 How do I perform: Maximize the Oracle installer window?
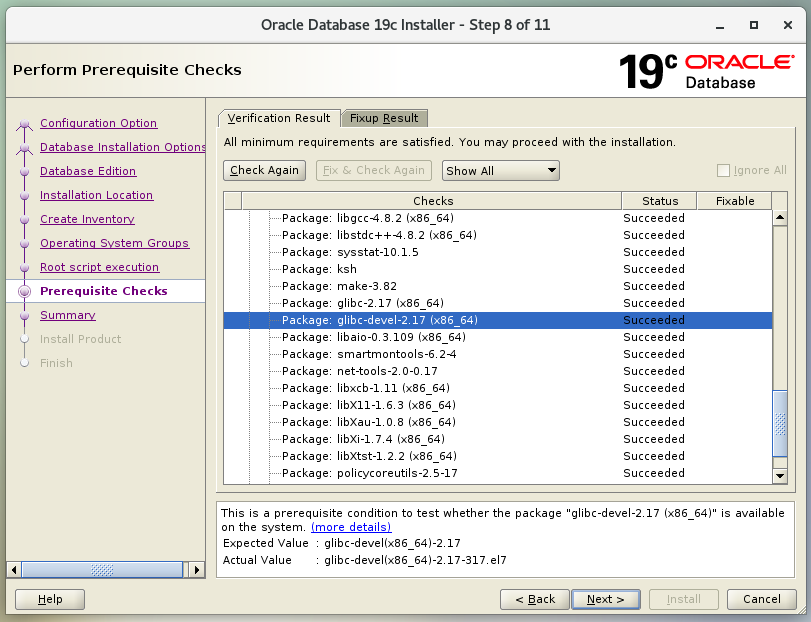754,23
